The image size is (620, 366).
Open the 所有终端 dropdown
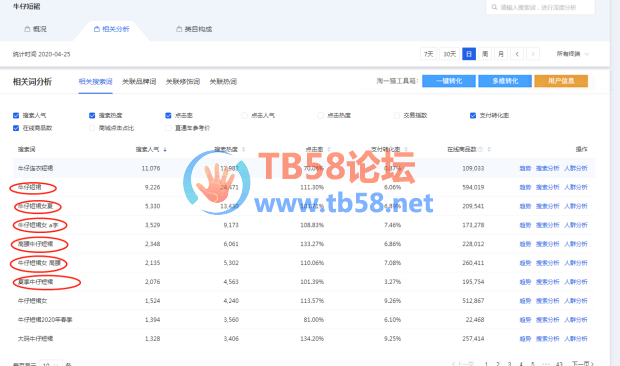tap(573, 54)
